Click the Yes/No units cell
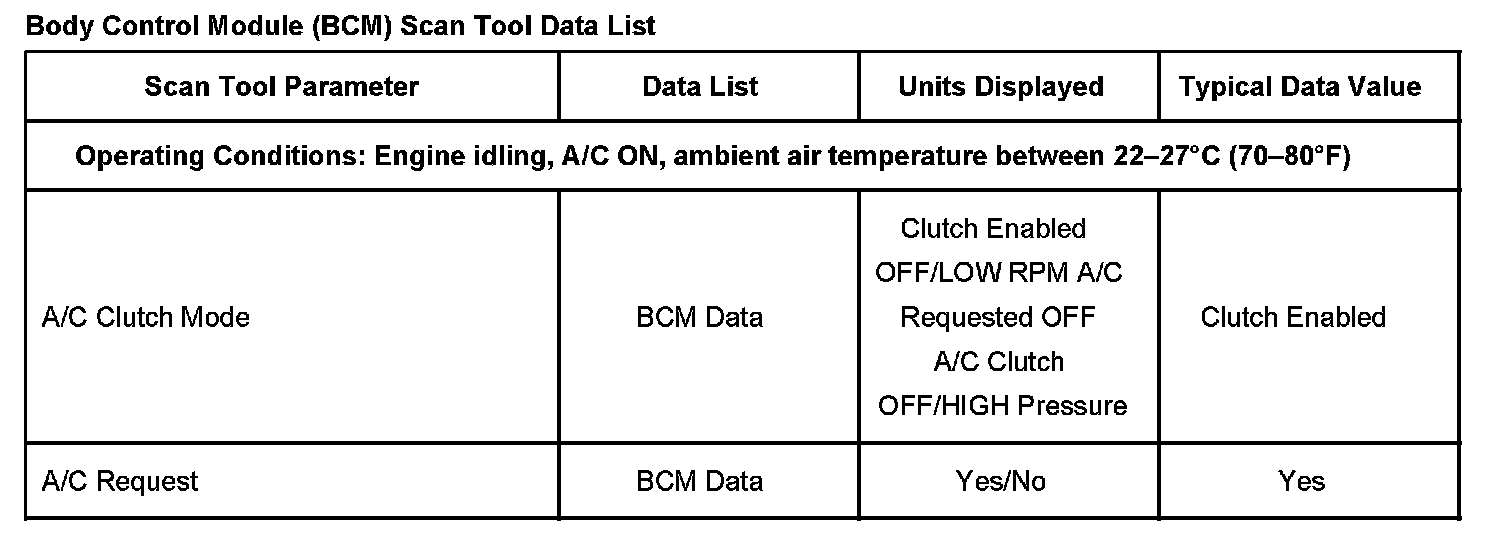 pyautogui.click(x=1001, y=482)
